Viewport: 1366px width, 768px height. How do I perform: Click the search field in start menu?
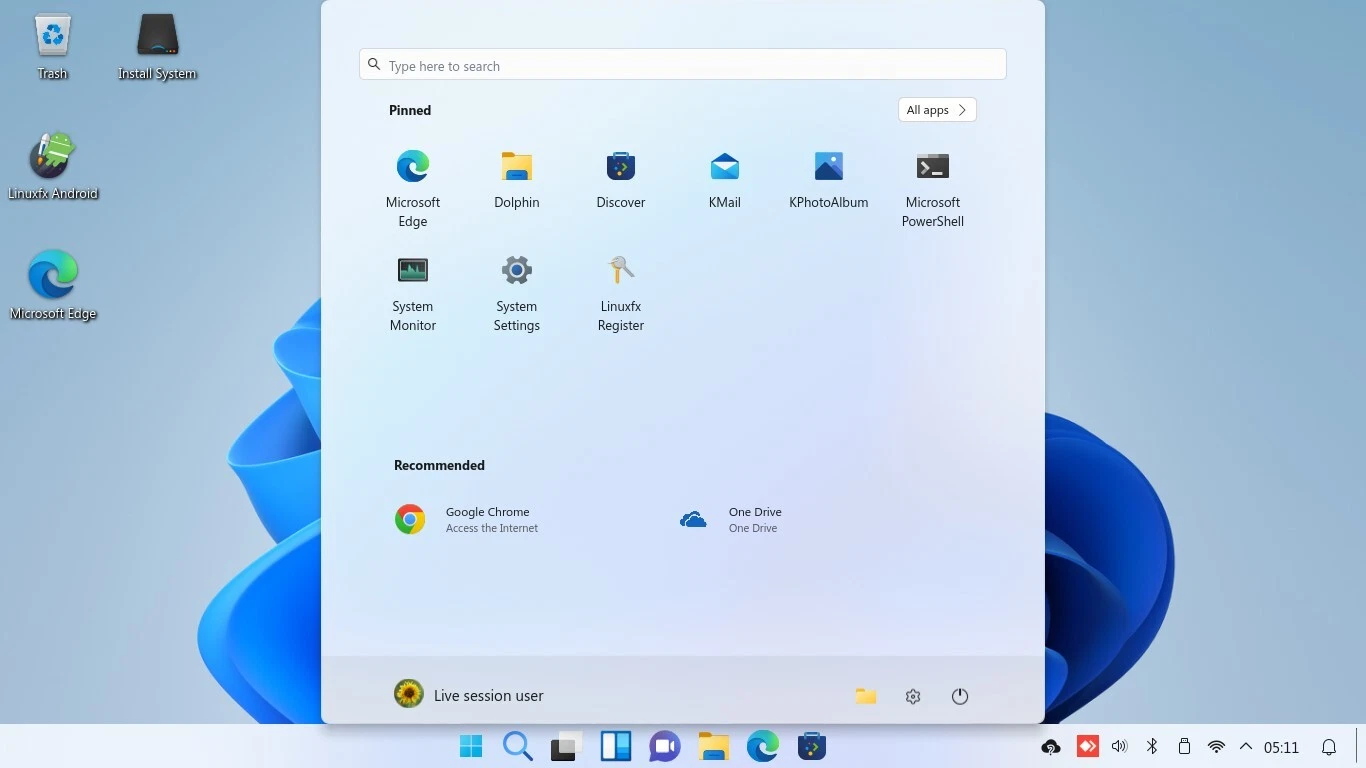click(683, 65)
